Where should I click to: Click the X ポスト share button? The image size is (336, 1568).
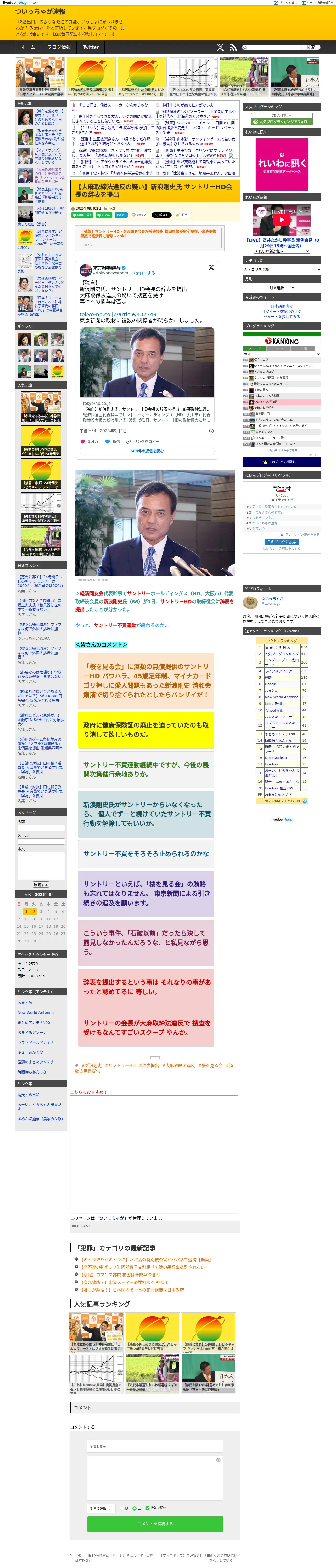click(x=162, y=215)
